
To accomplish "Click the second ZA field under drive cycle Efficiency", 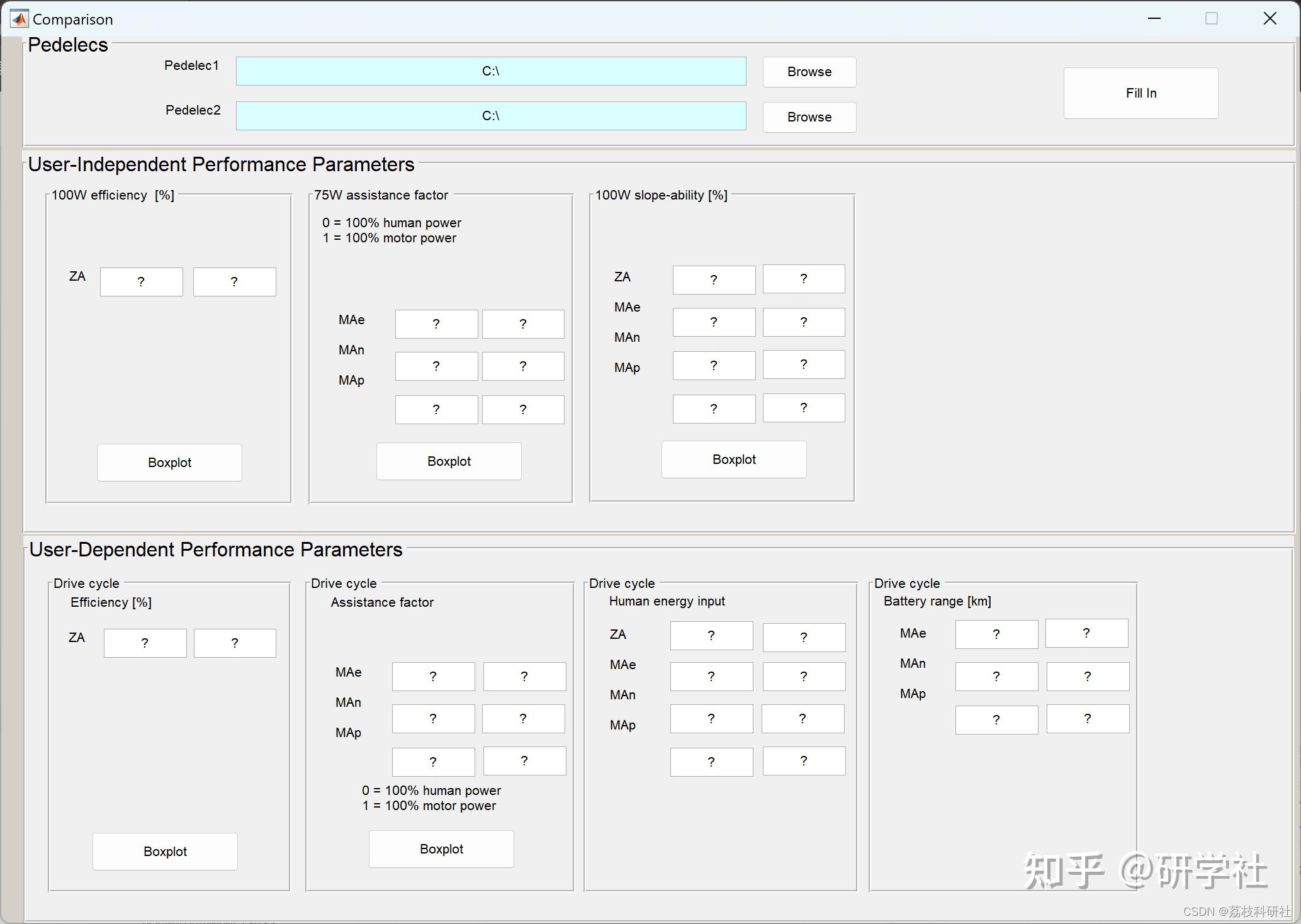I will [x=234, y=643].
